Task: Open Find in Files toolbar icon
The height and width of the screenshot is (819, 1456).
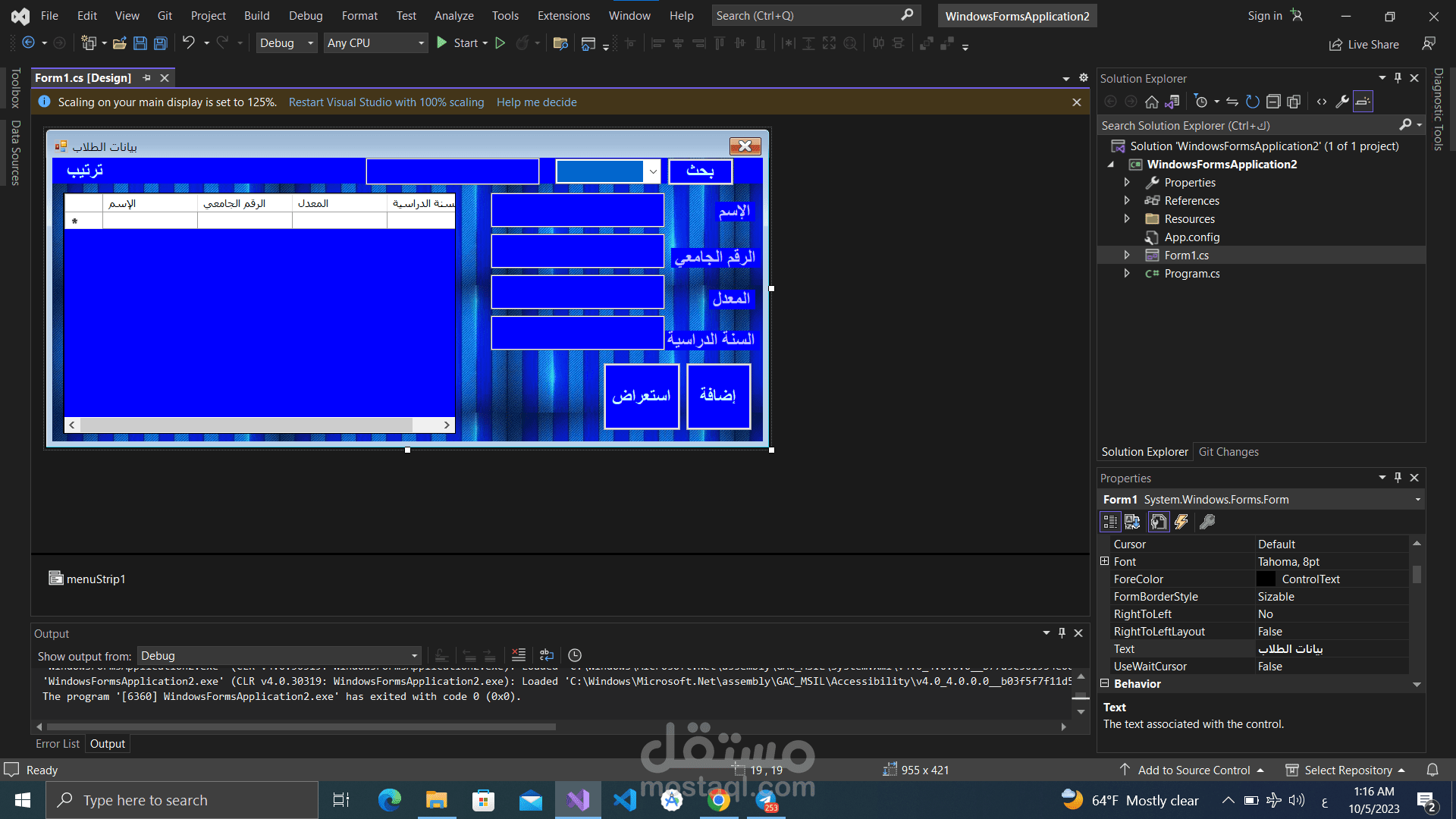Action: (561, 43)
